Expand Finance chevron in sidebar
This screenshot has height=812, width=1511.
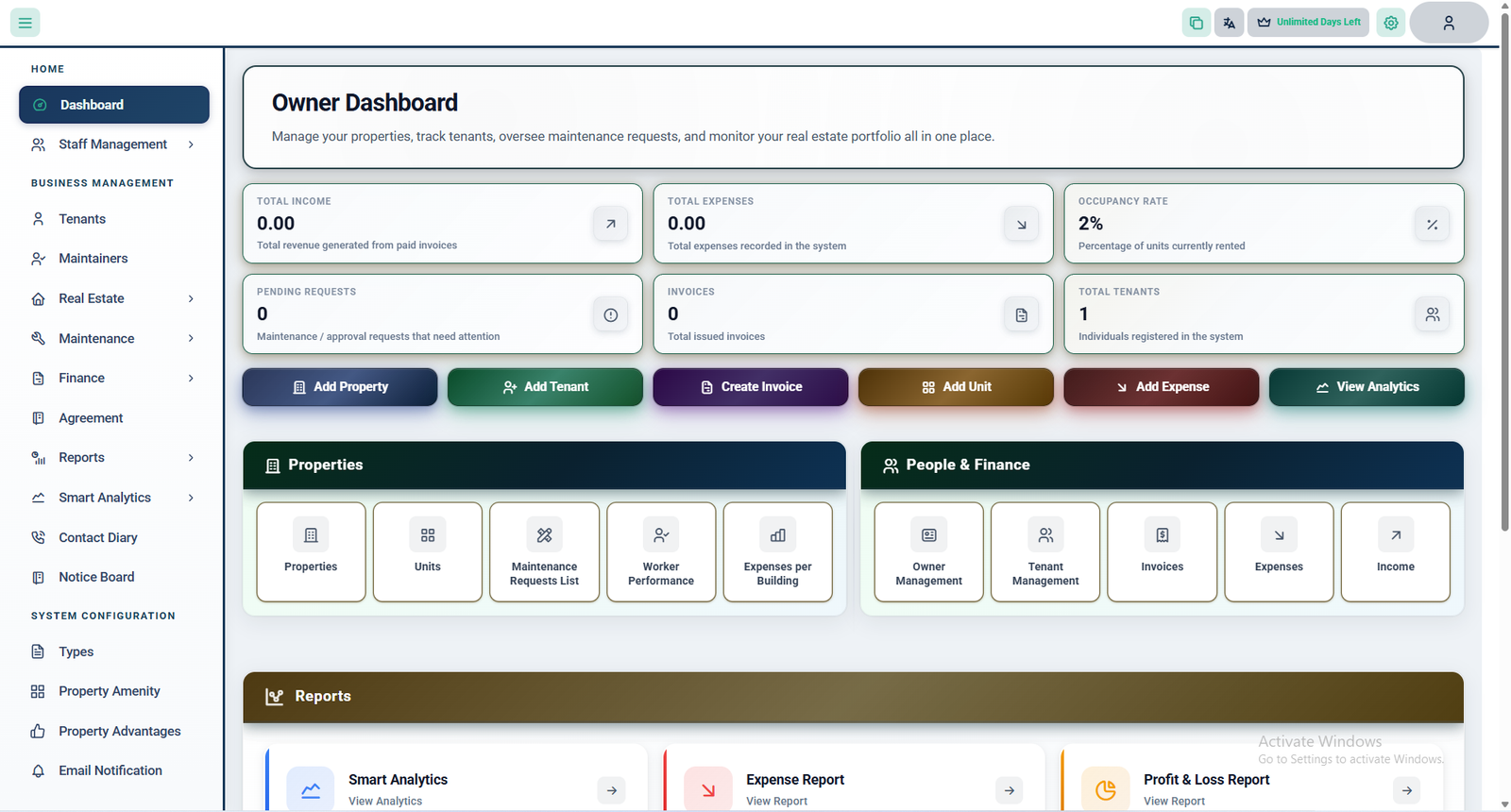191,378
